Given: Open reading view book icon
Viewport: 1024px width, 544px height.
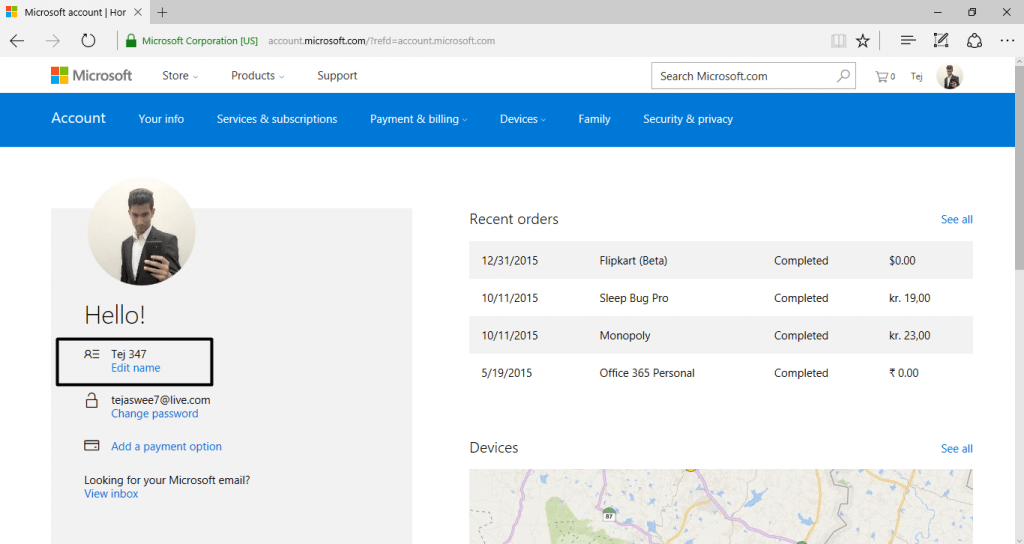Looking at the screenshot, I should tap(839, 40).
